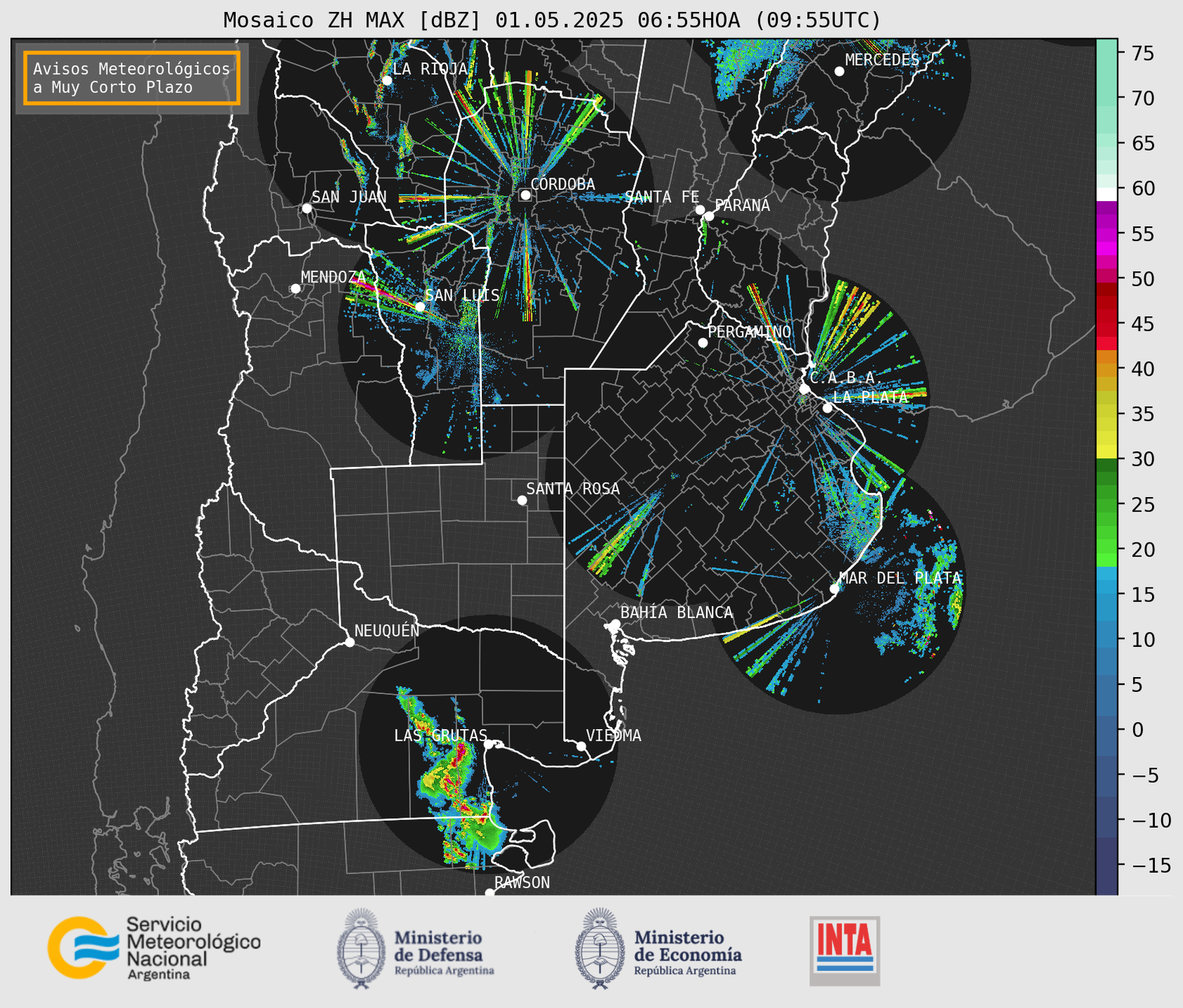This screenshot has width=1183, height=1008.
Task: Select the PERGAMINO city dot
Action: [703, 343]
